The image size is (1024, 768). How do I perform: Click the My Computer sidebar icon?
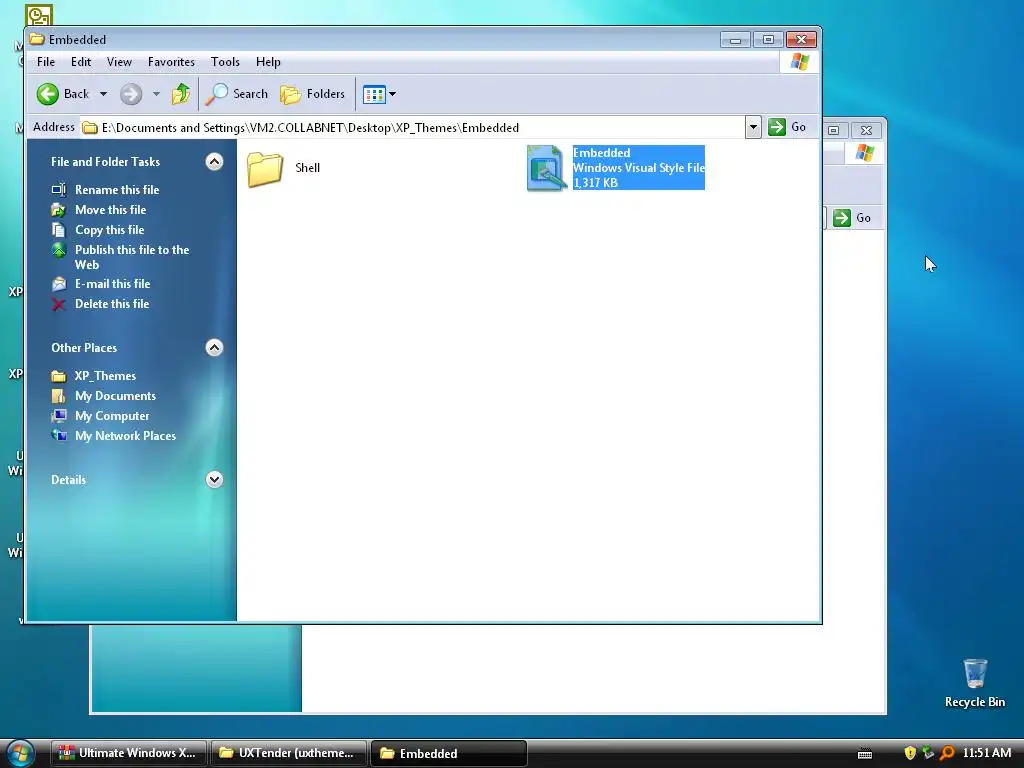tap(59, 416)
